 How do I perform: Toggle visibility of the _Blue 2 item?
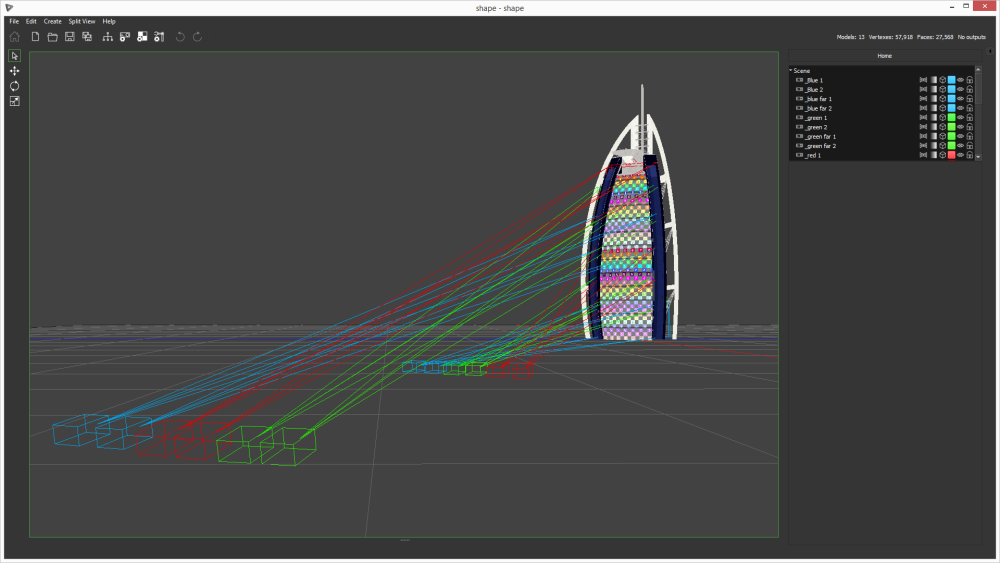960,90
